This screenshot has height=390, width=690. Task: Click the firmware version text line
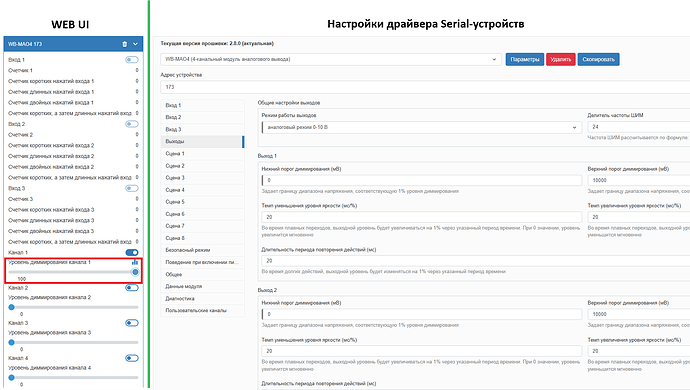(x=217, y=44)
